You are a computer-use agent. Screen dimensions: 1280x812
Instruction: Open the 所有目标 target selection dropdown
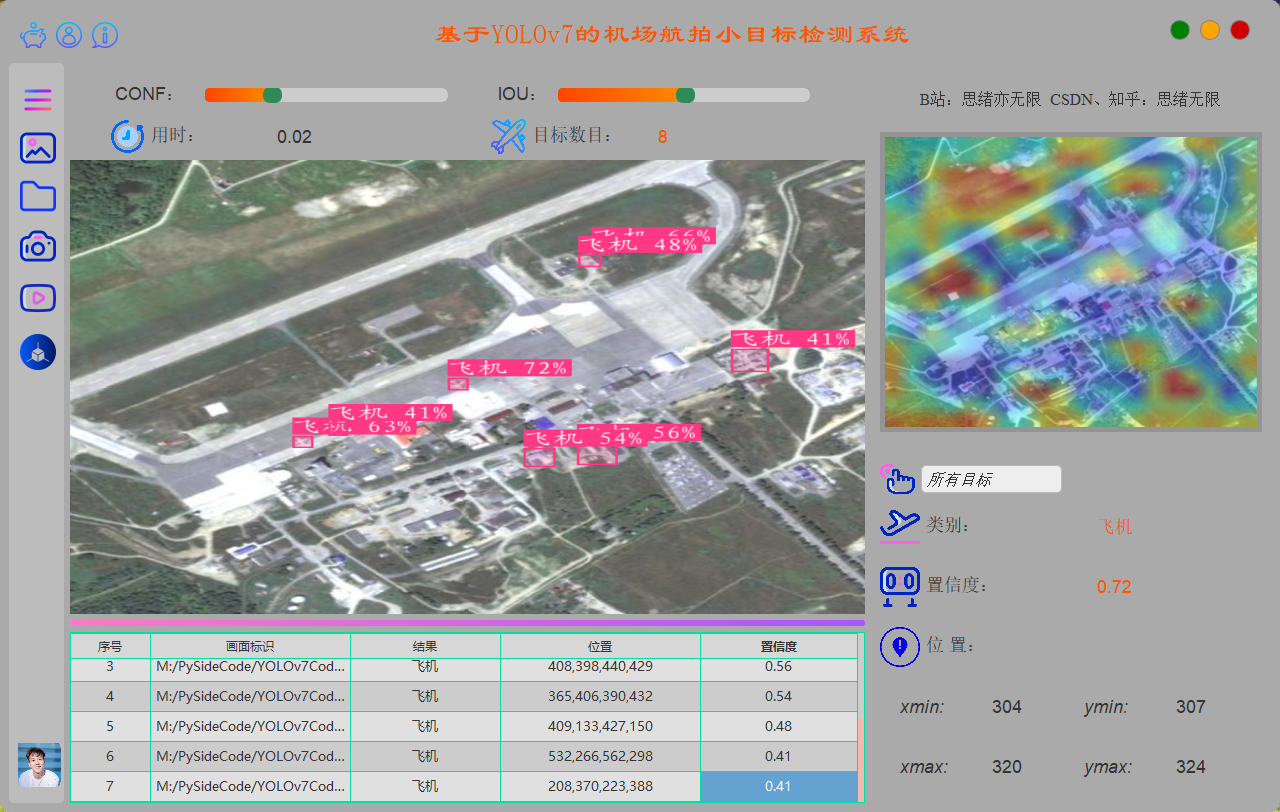(990, 480)
